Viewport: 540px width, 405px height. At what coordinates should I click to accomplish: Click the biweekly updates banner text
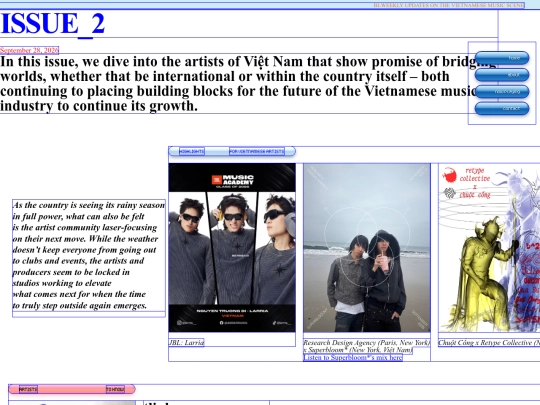pyautogui.click(x=449, y=5)
